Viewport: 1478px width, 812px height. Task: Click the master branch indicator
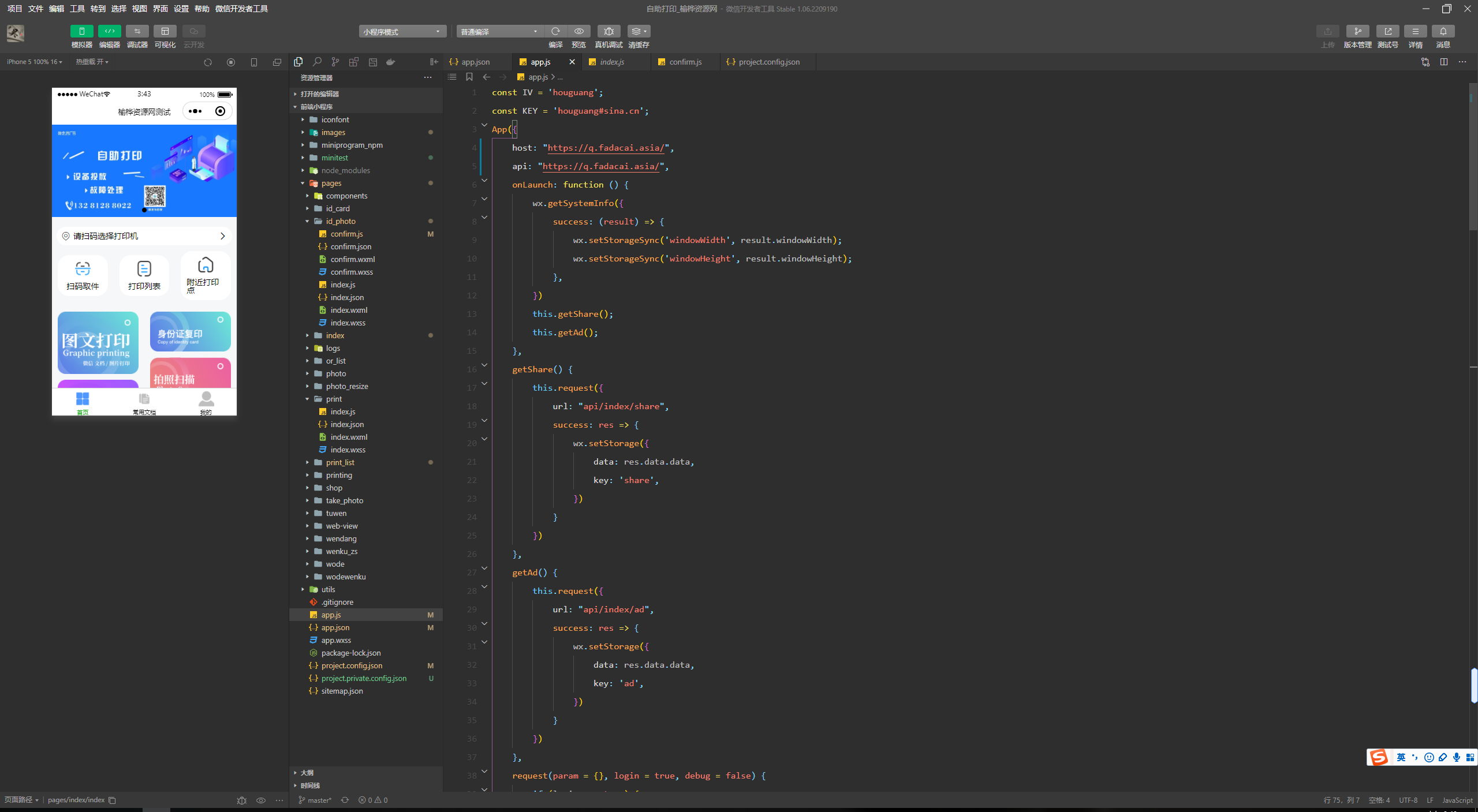315,800
